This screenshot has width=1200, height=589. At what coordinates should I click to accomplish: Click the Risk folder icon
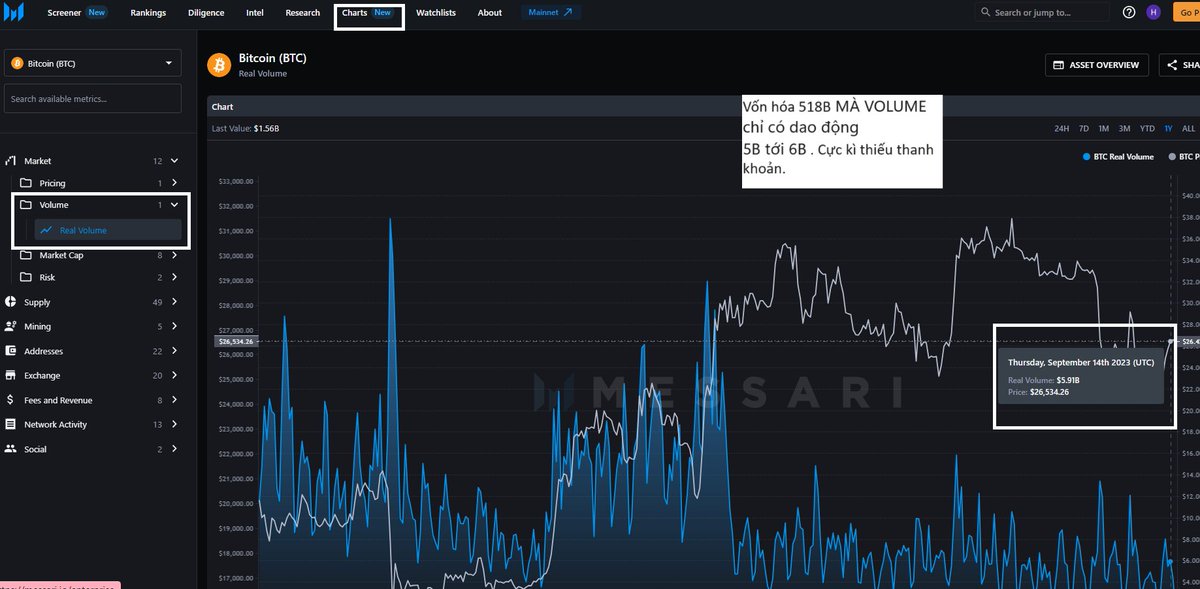[x=26, y=277]
